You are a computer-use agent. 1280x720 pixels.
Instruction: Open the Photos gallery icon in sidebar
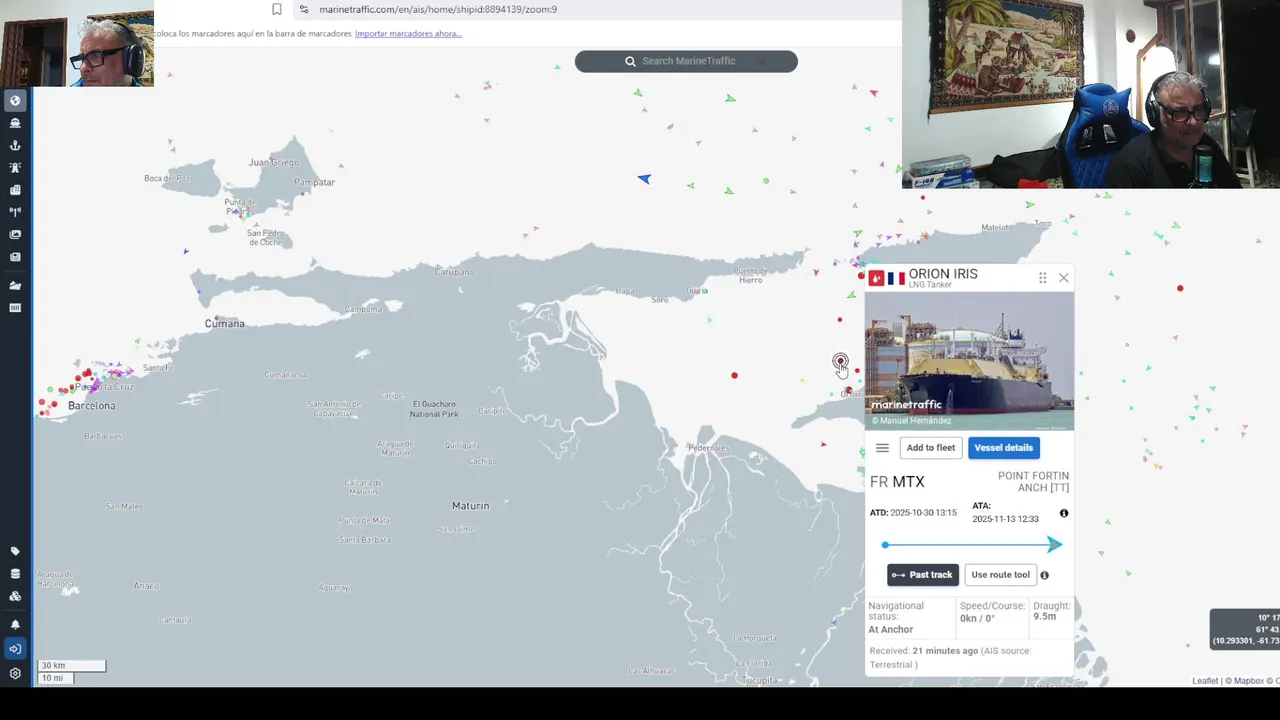[15, 234]
